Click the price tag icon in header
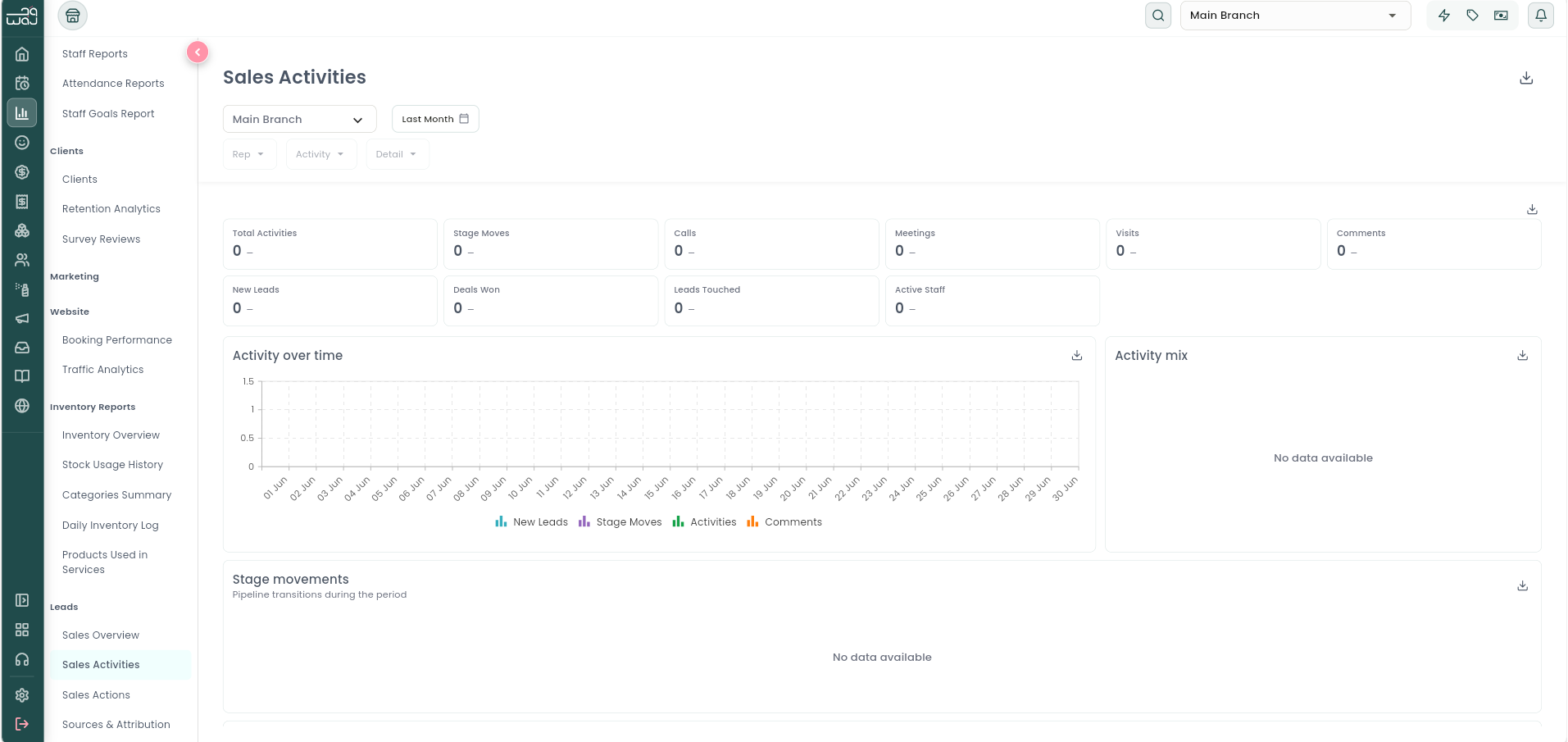Viewport: 1568px width, 742px height. [x=1472, y=16]
